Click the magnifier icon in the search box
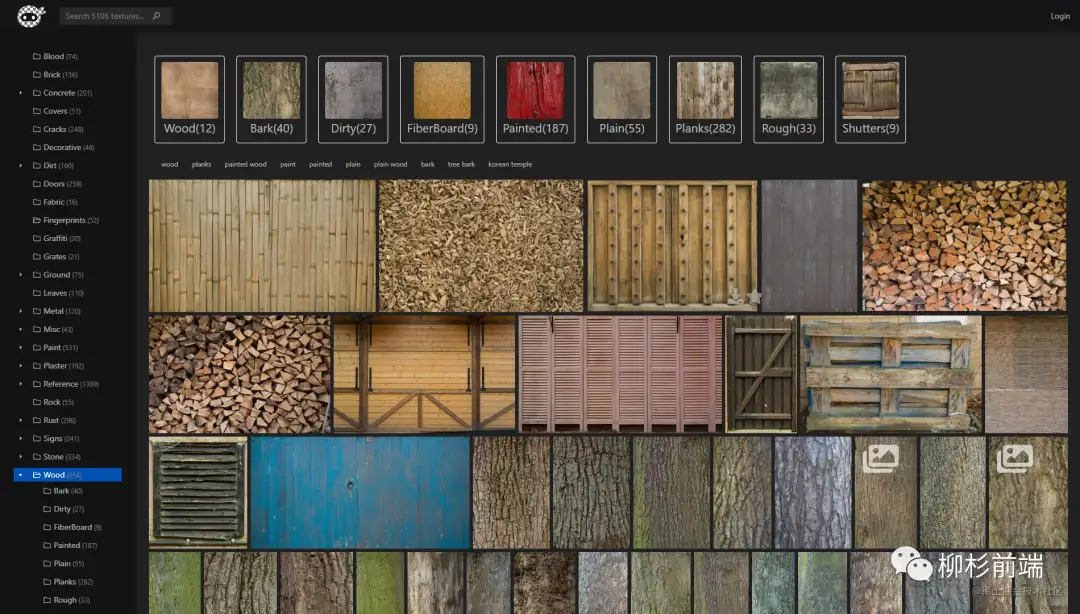1080x614 pixels. [156, 16]
